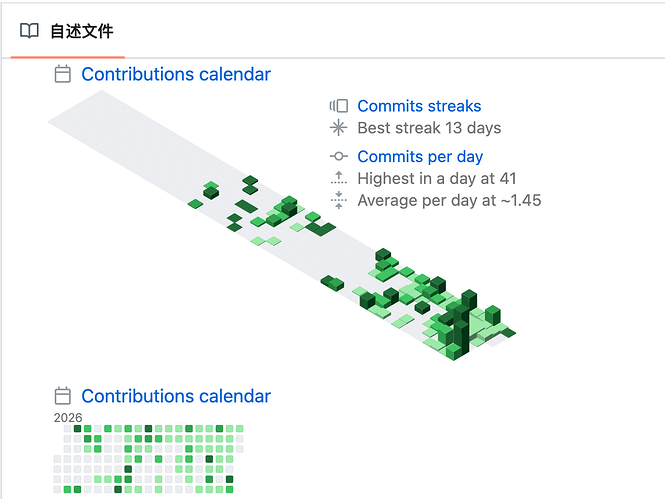
Task: Click the calendar icon beside lower Contributions calendar
Action: click(x=63, y=396)
